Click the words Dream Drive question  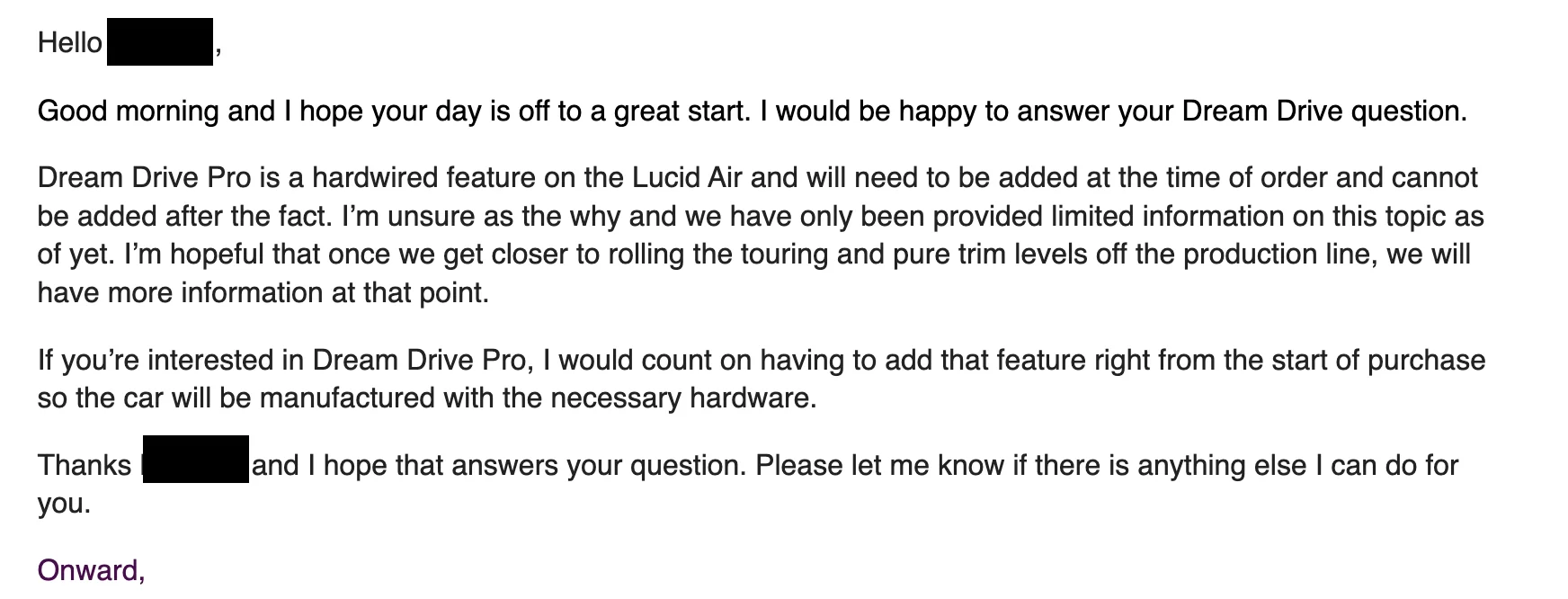[x=1323, y=112]
